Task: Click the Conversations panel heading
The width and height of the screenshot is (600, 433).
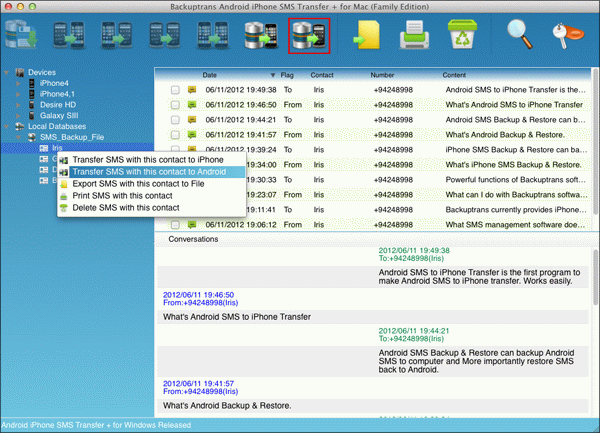Action: coord(193,239)
